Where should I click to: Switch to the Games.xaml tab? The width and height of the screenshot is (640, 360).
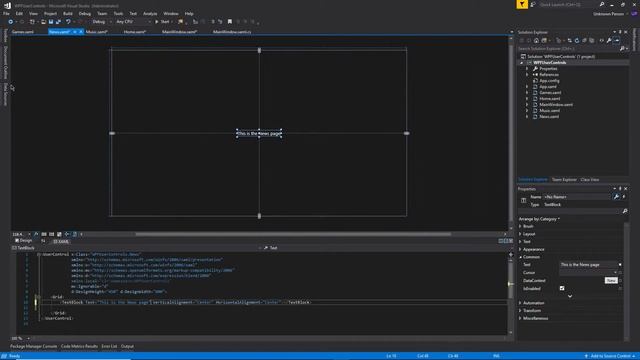click(23, 32)
